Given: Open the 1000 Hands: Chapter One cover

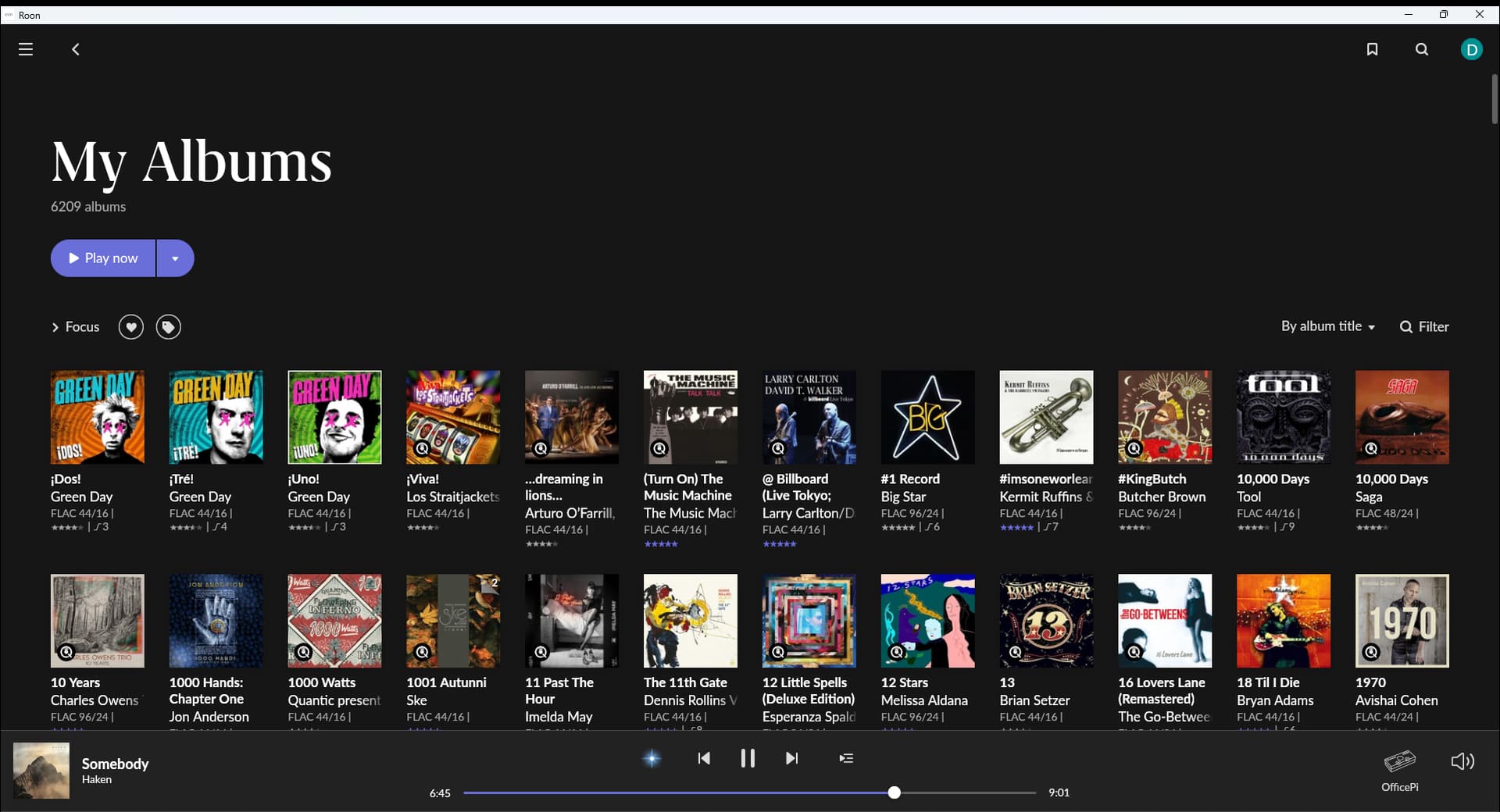Looking at the screenshot, I should (216, 621).
